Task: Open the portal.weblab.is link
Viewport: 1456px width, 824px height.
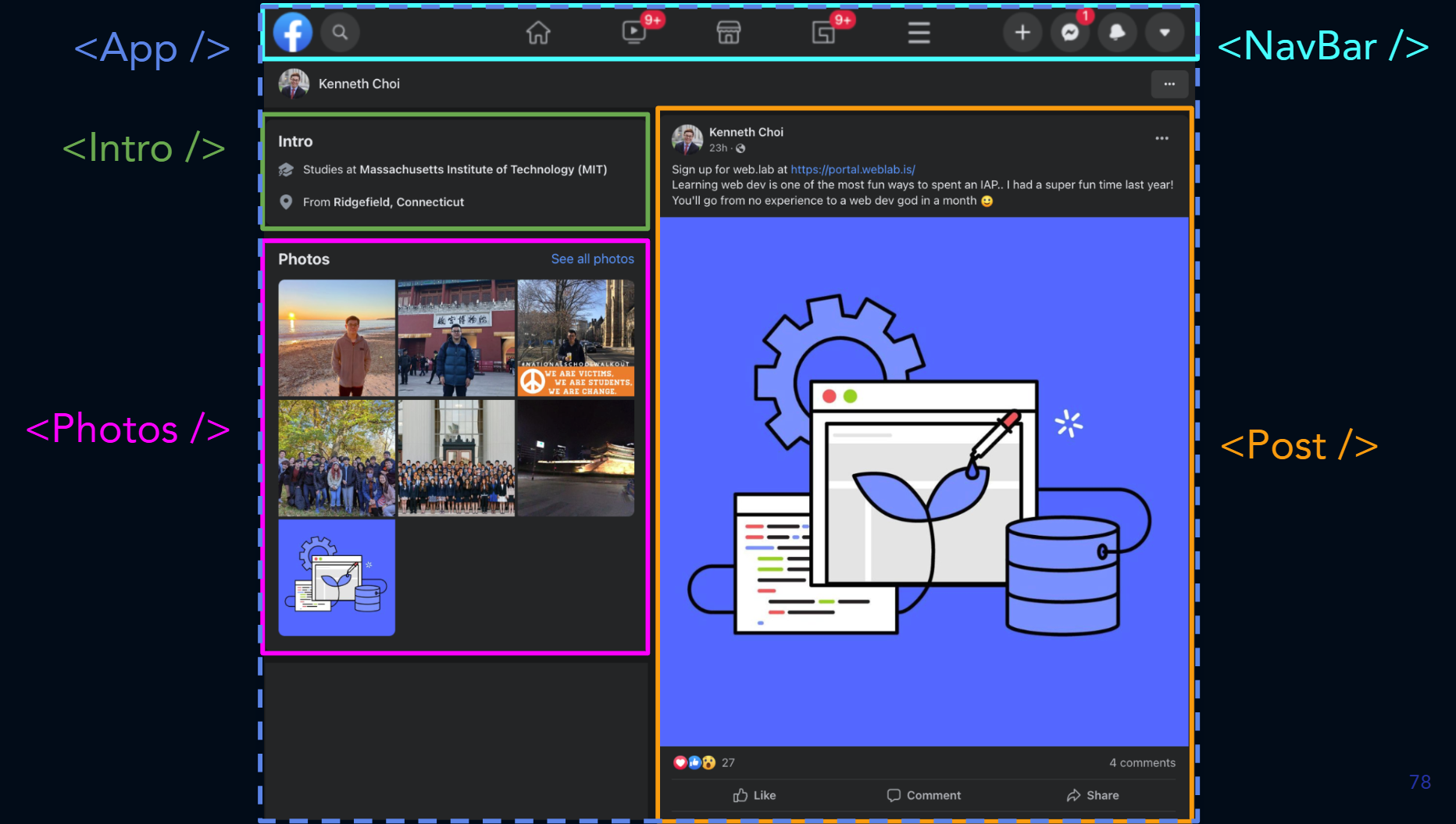Action: [x=852, y=169]
